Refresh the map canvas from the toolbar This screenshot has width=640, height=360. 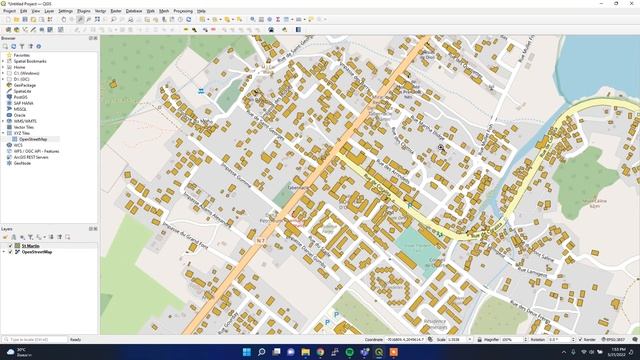pyautogui.click(x=189, y=19)
